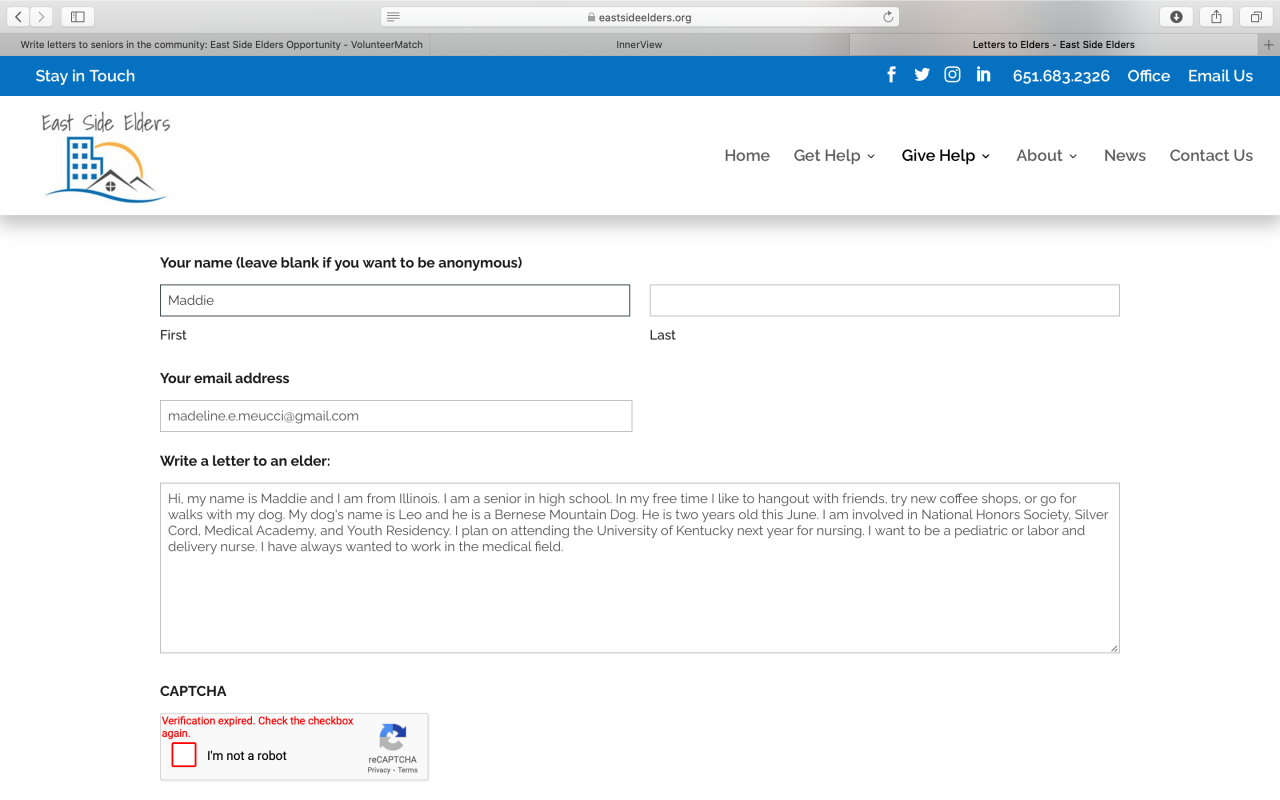The image size is (1280, 800).
Task: Open the reCAPTCHA Terms link
Action: click(408, 770)
